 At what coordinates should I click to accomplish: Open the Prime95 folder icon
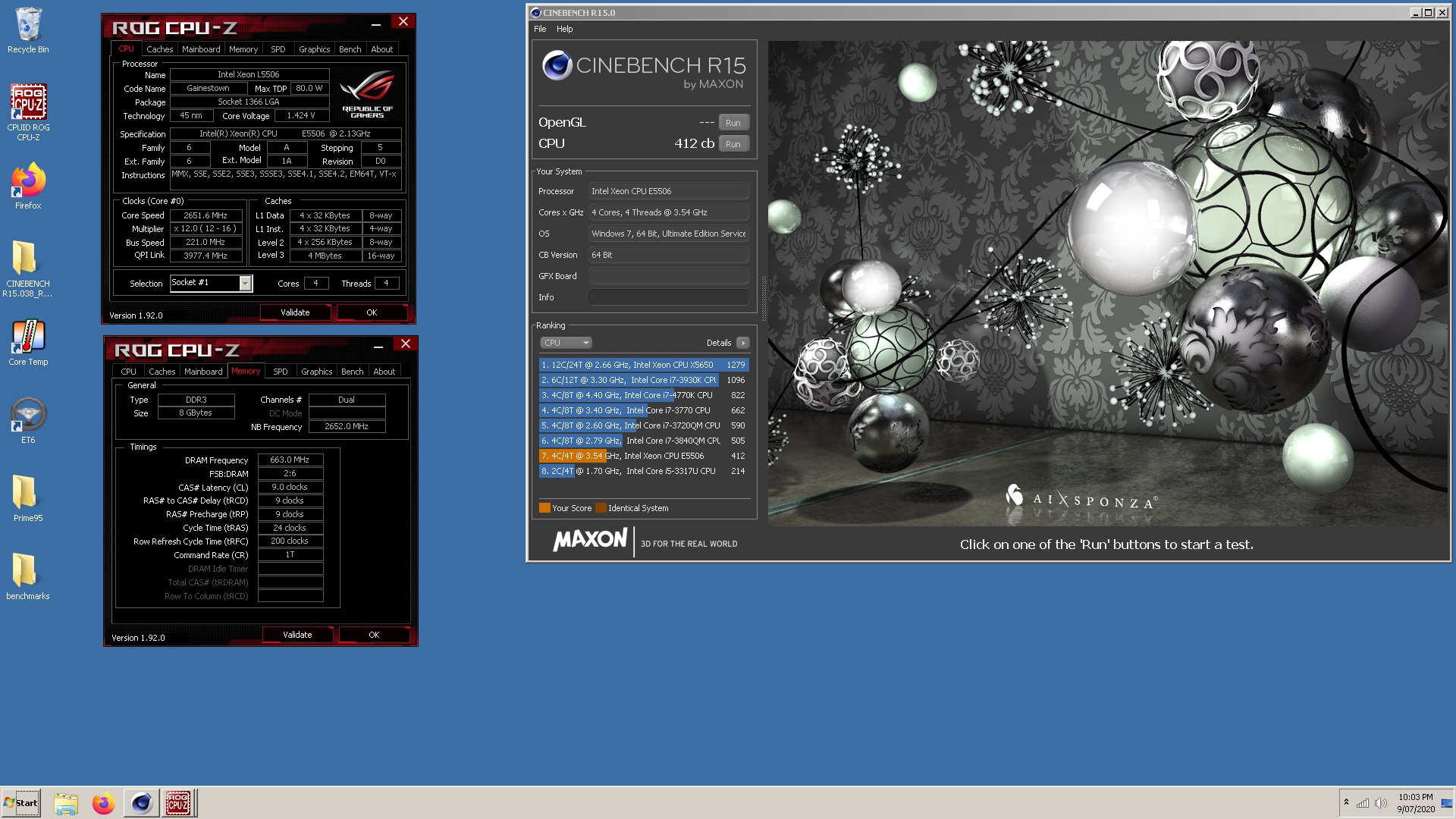[28, 499]
